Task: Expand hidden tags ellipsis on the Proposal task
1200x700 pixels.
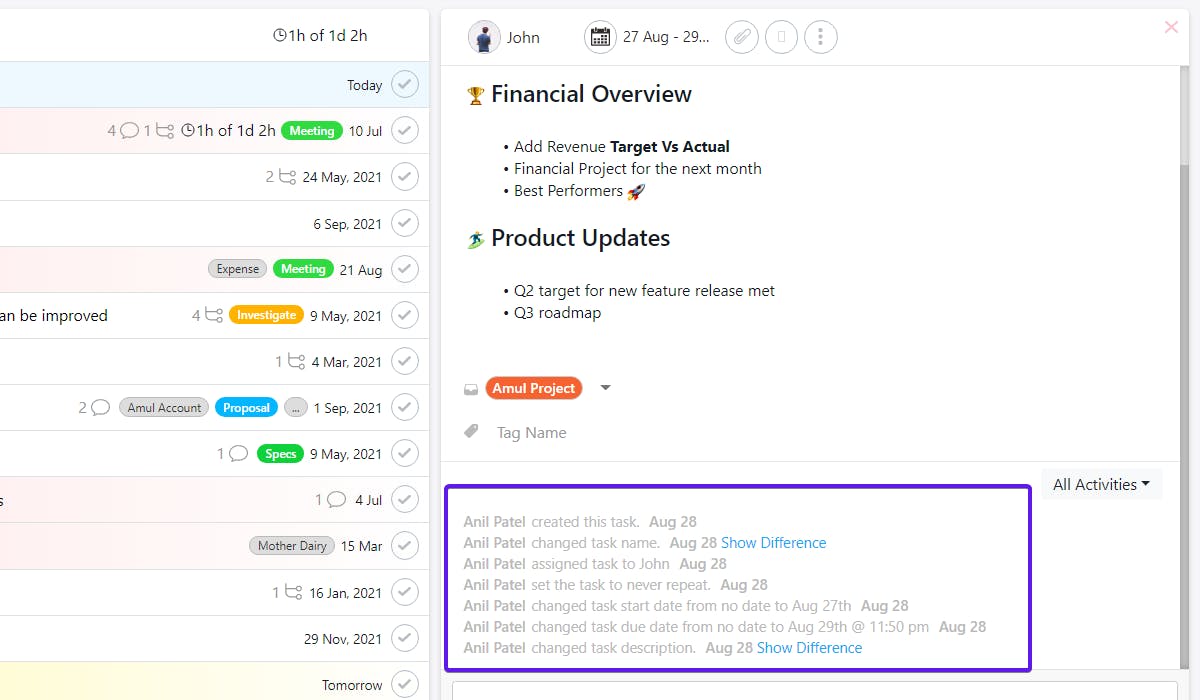Action: pyautogui.click(x=297, y=407)
